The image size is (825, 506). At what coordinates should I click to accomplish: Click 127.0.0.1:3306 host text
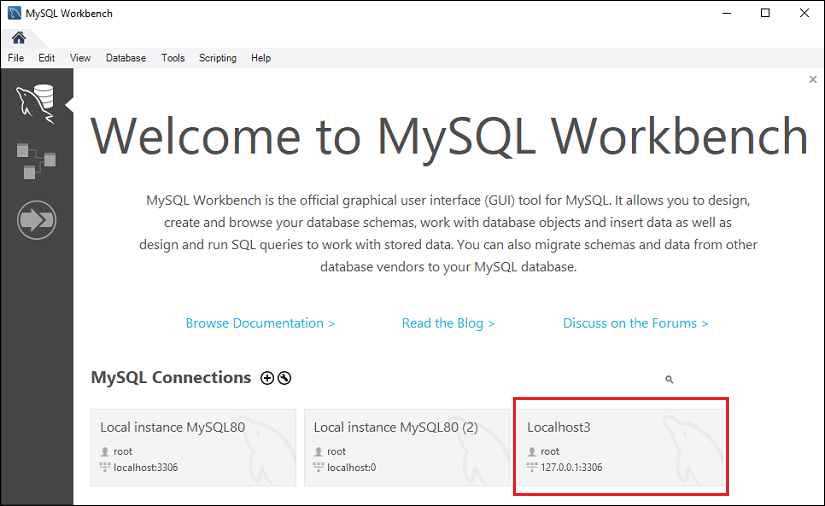[x=571, y=467]
